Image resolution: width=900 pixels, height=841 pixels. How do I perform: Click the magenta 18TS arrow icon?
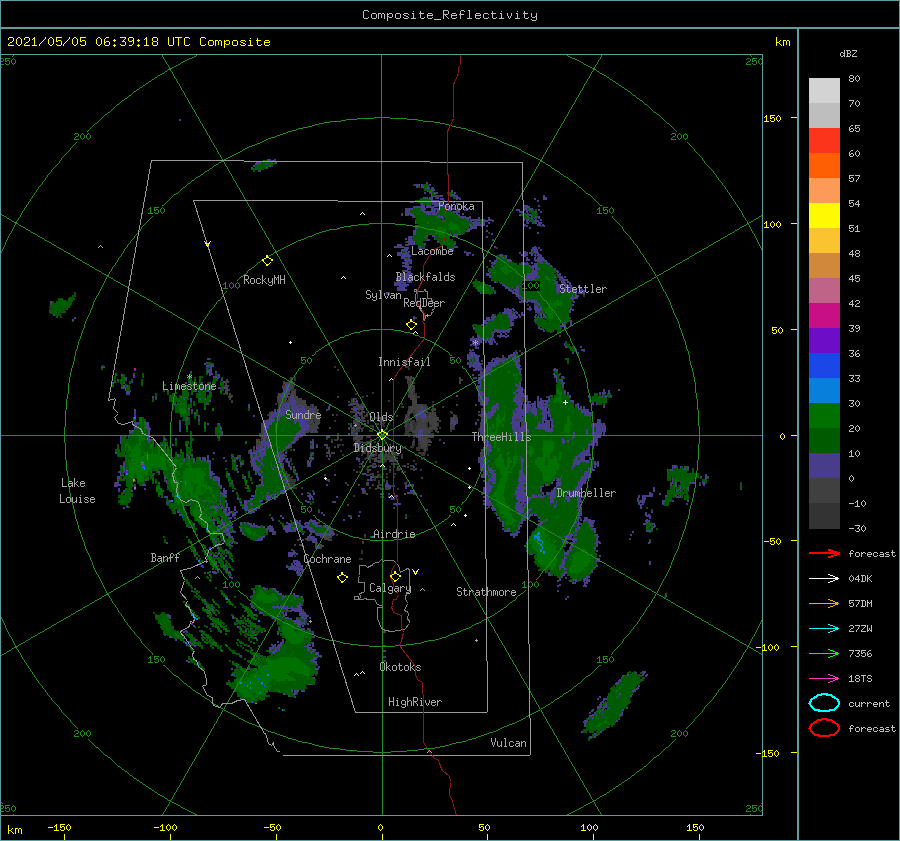pyautogui.click(x=824, y=679)
